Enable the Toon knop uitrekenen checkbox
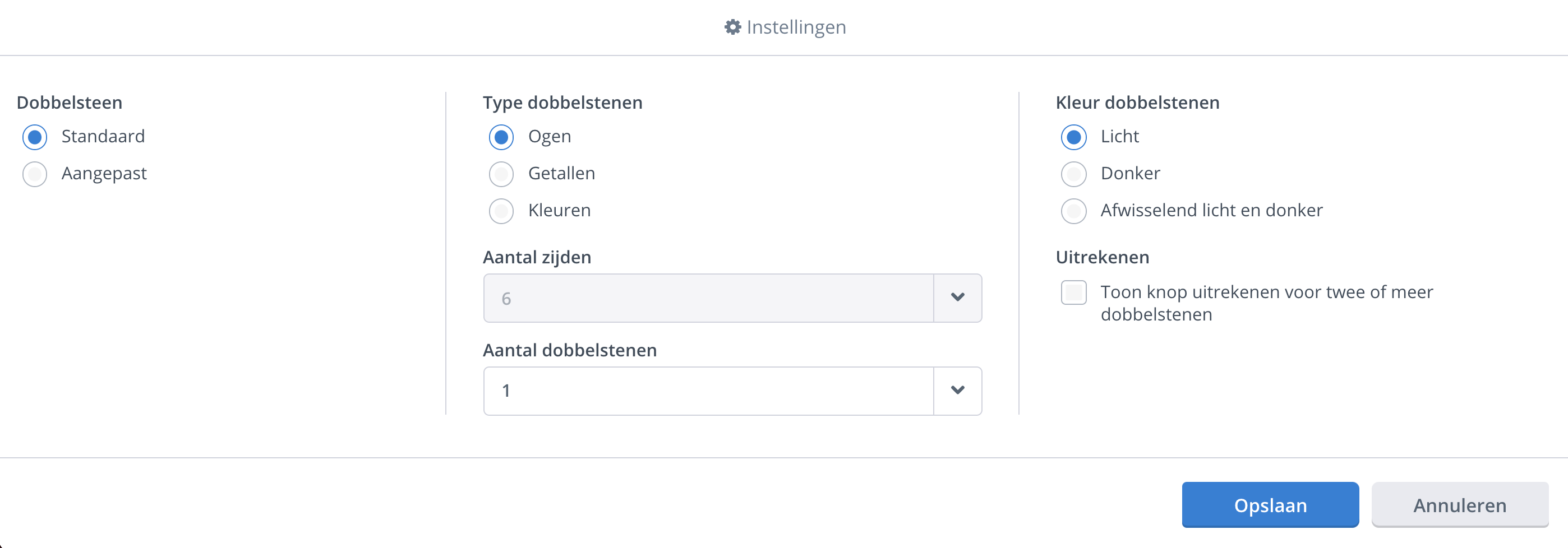Image resolution: width=1568 pixels, height=548 pixels. click(x=1073, y=292)
